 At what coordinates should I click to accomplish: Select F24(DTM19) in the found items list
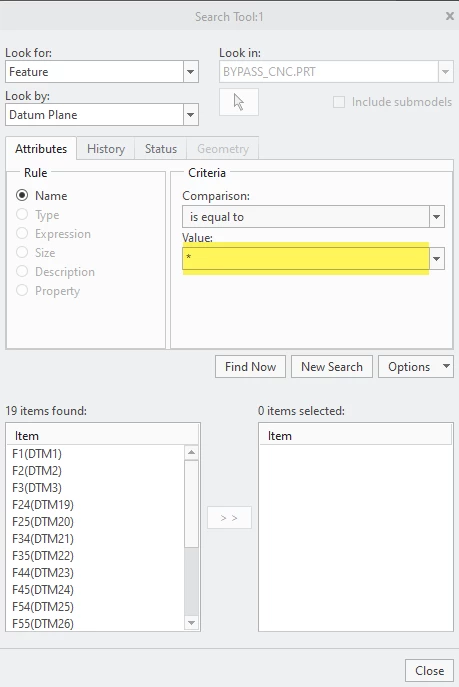(x=43, y=505)
